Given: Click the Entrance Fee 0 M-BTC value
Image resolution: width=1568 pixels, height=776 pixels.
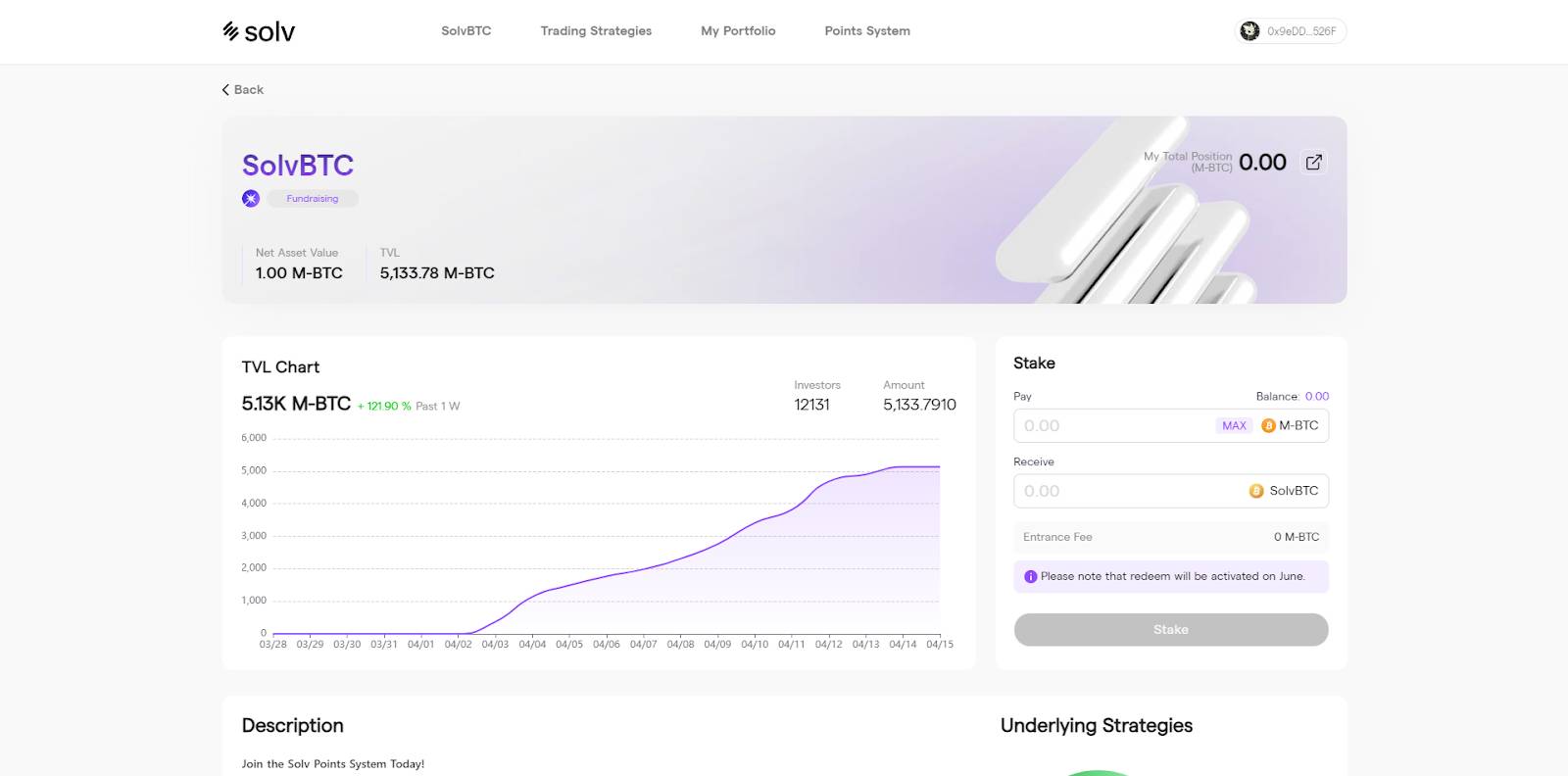Looking at the screenshot, I should (1297, 537).
